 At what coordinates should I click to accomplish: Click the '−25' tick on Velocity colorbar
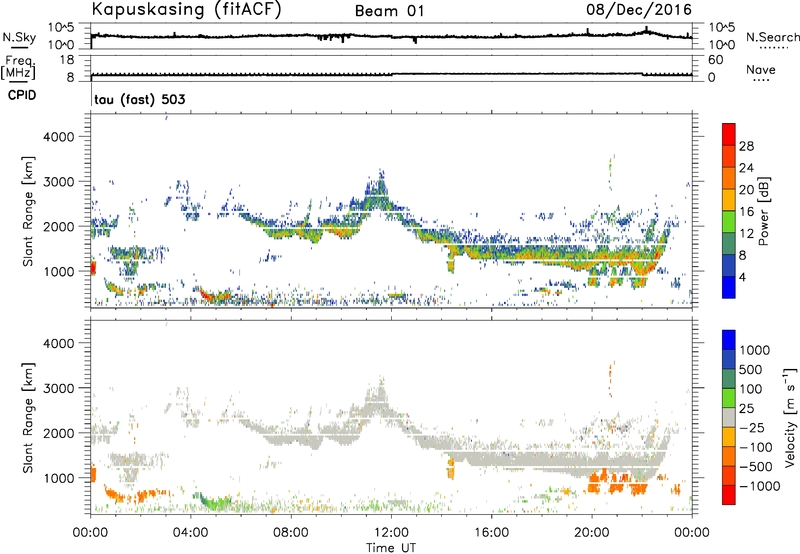pyautogui.click(x=751, y=427)
